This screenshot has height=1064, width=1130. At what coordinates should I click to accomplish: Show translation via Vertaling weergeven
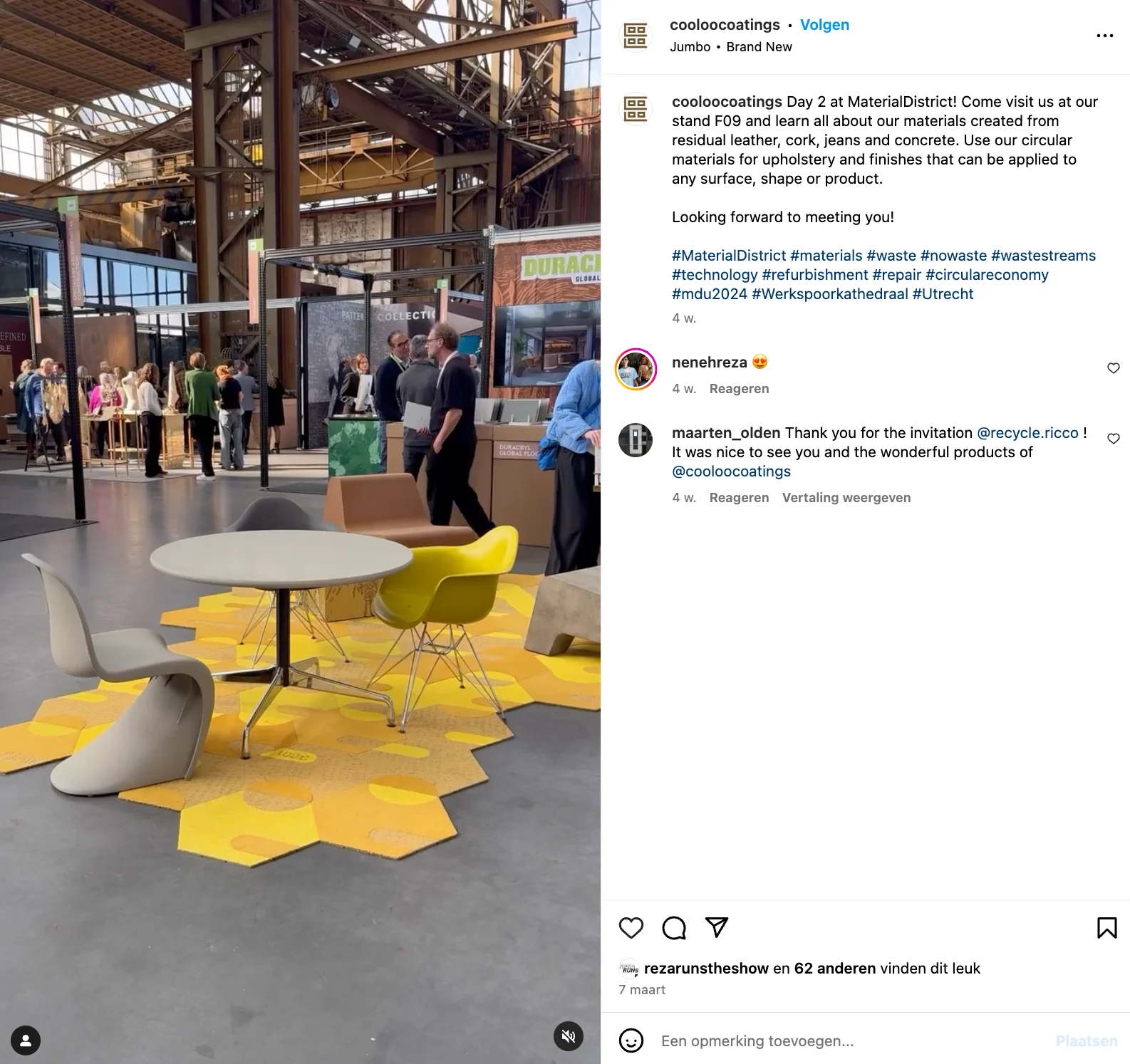click(x=846, y=498)
